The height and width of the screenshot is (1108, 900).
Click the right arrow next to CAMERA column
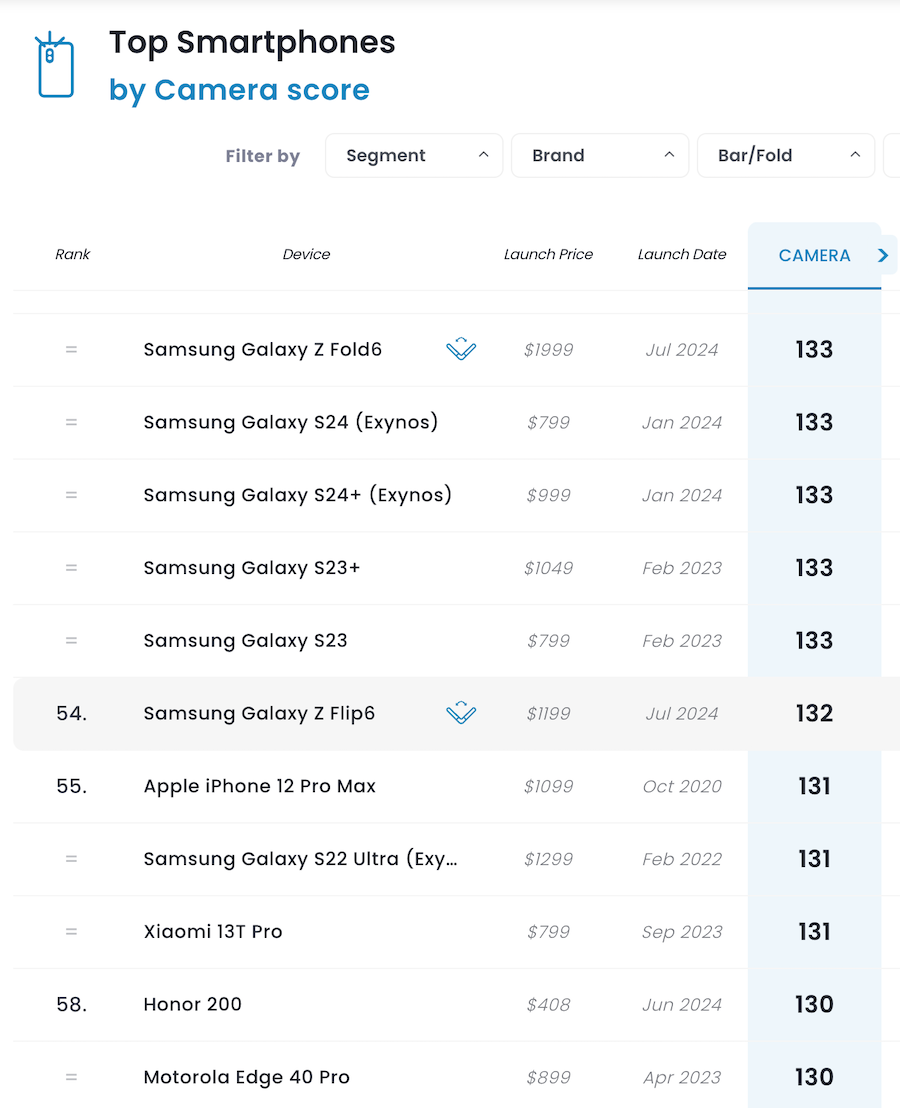coord(883,256)
